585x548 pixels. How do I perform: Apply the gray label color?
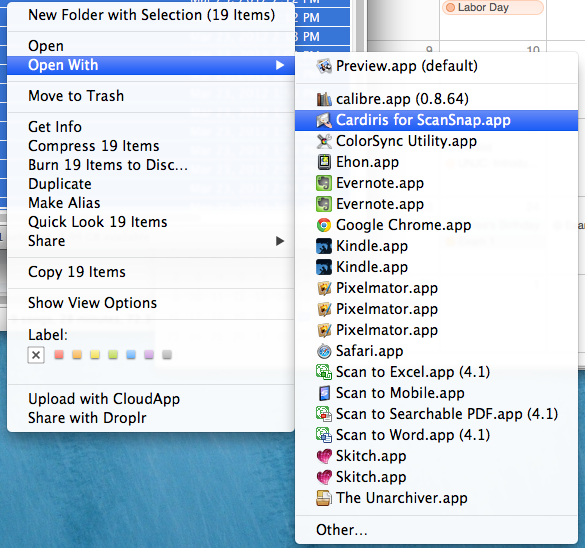167,354
